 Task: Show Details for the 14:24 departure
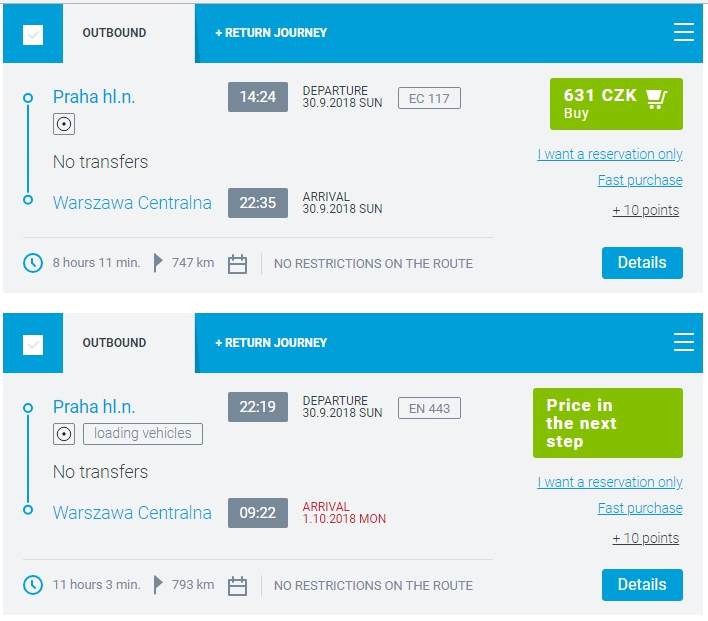click(642, 263)
